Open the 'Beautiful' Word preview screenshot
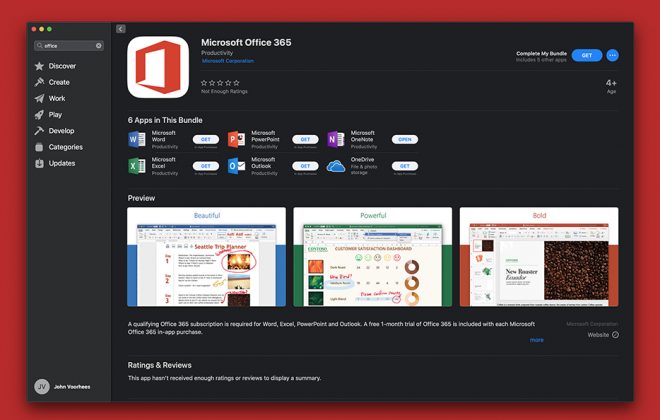The image size is (660, 420). (206, 257)
